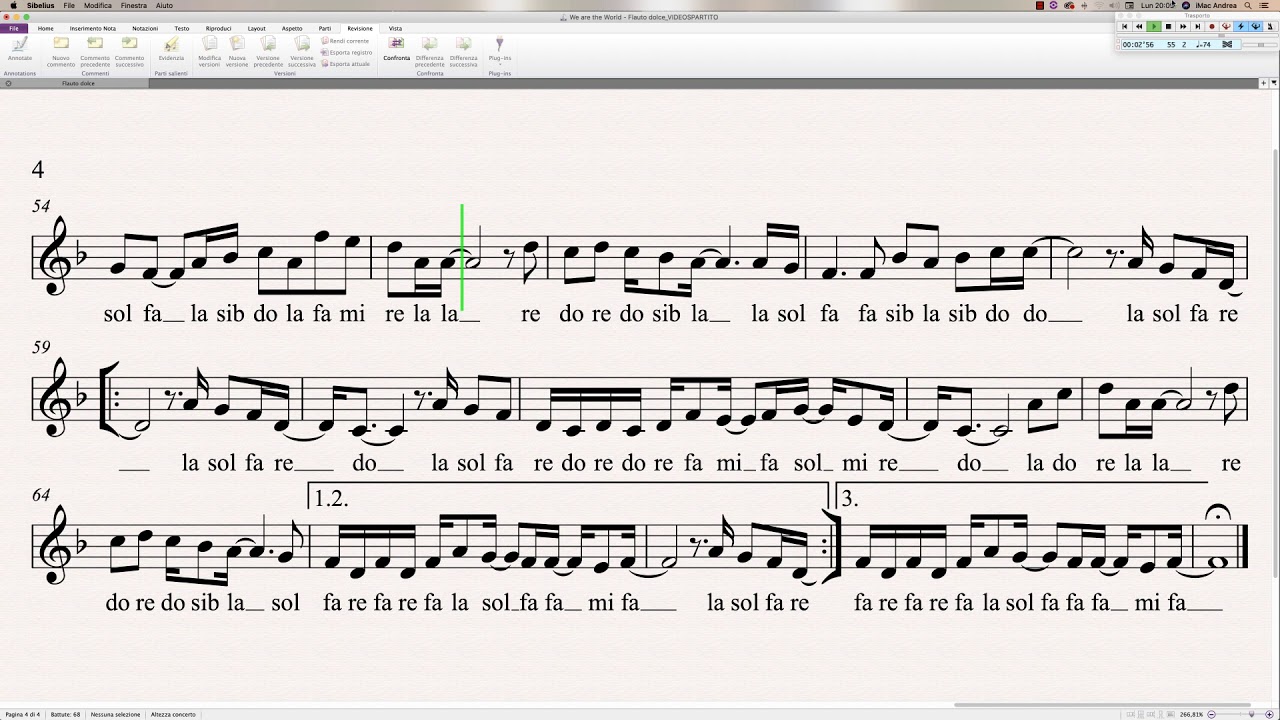Stop playback in the Trasporto panel
The image size is (1280, 720).
click(1168, 27)
